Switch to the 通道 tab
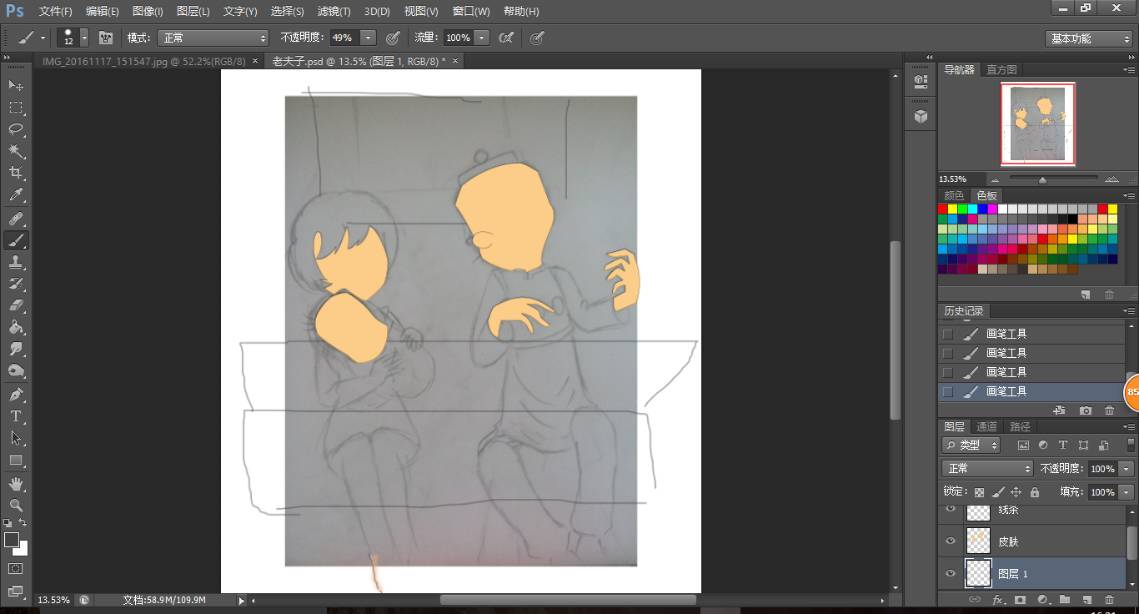The width and height of the screenshot is (1139, 614). coord(986,427)
